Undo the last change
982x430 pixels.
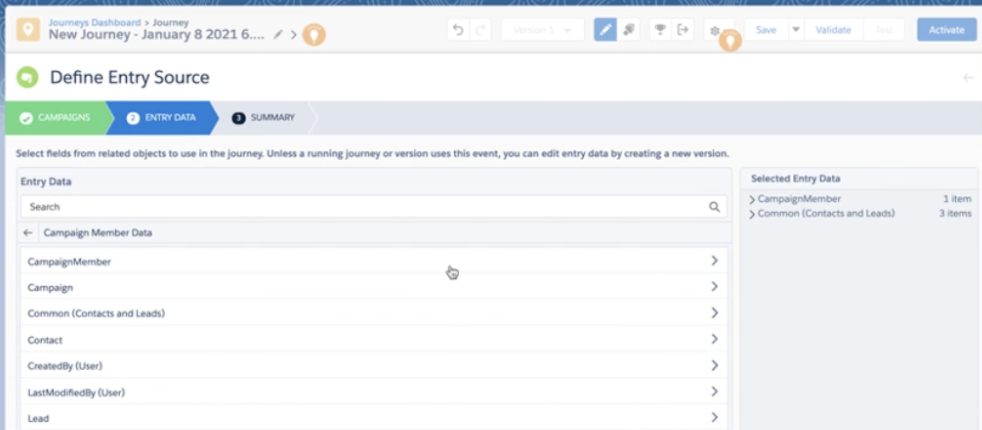point(458,29)
